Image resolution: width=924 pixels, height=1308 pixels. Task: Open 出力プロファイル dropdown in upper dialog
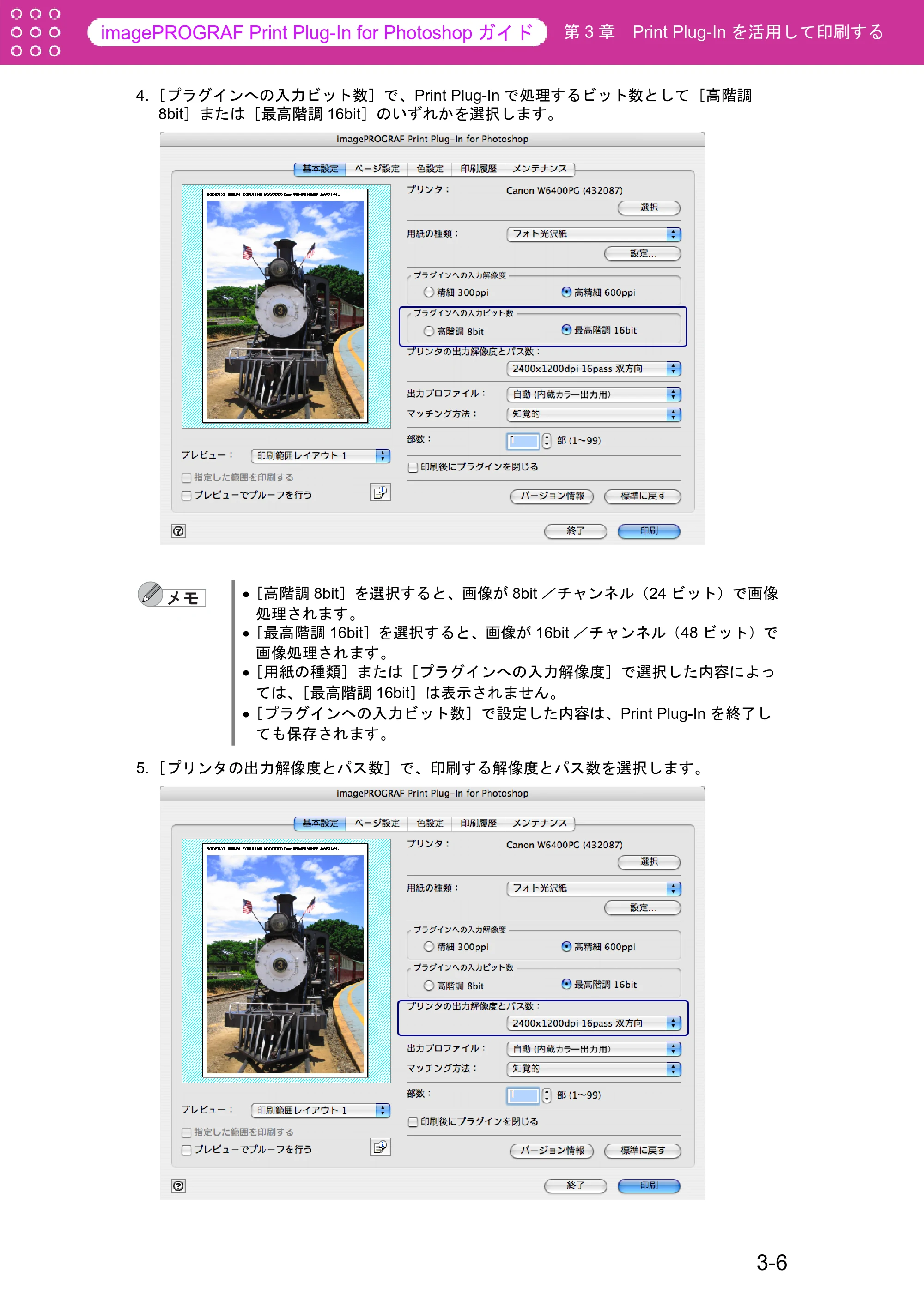point(594,394)
